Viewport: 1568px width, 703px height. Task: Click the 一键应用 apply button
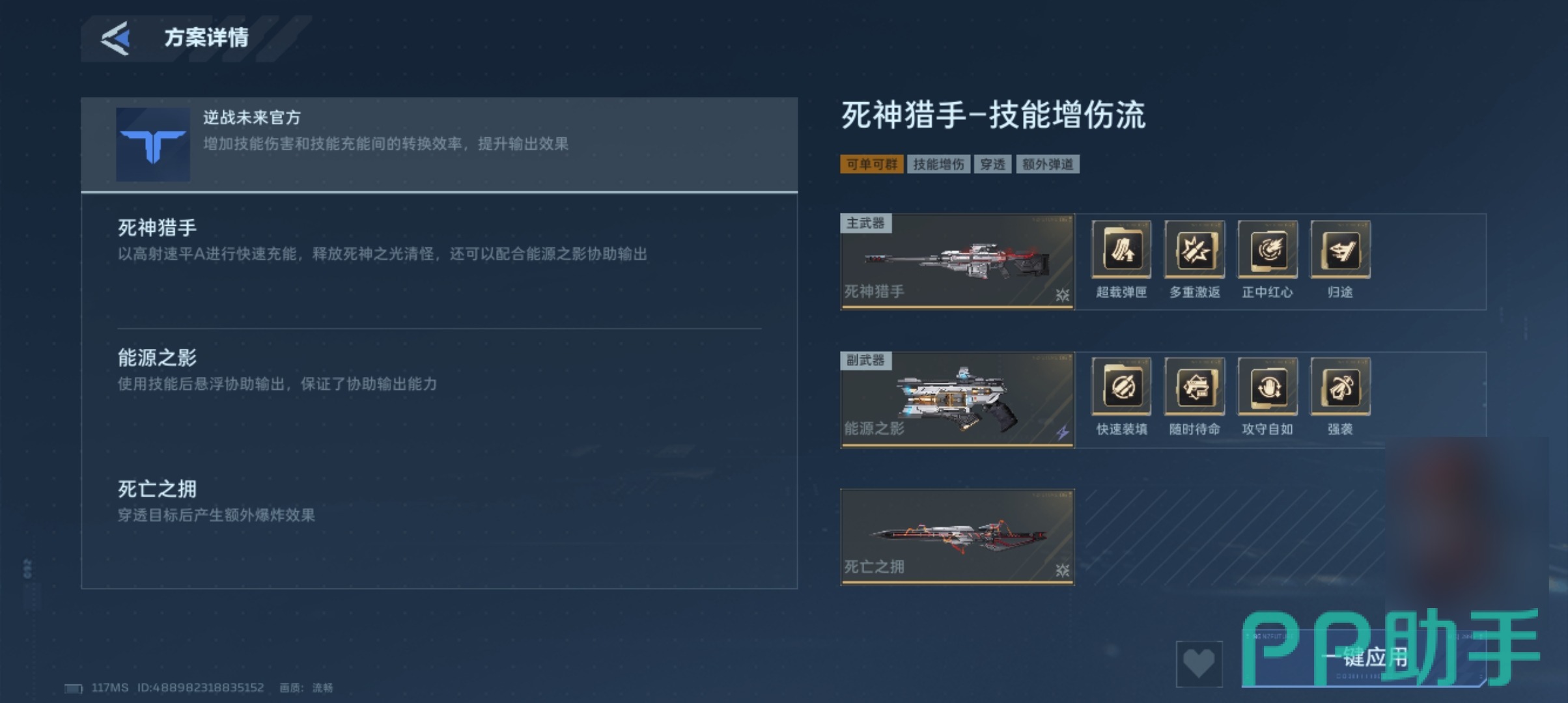coord(1364,658)
